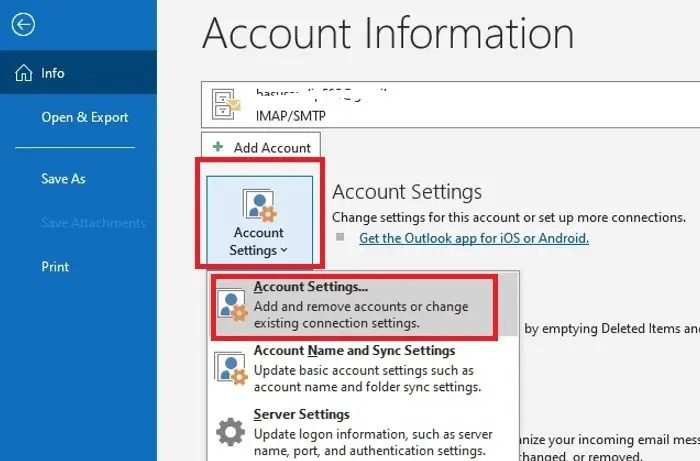The image size is (700, 461).
Task: Choose Server Settings menu entry
Action: (x=365, y=432)
